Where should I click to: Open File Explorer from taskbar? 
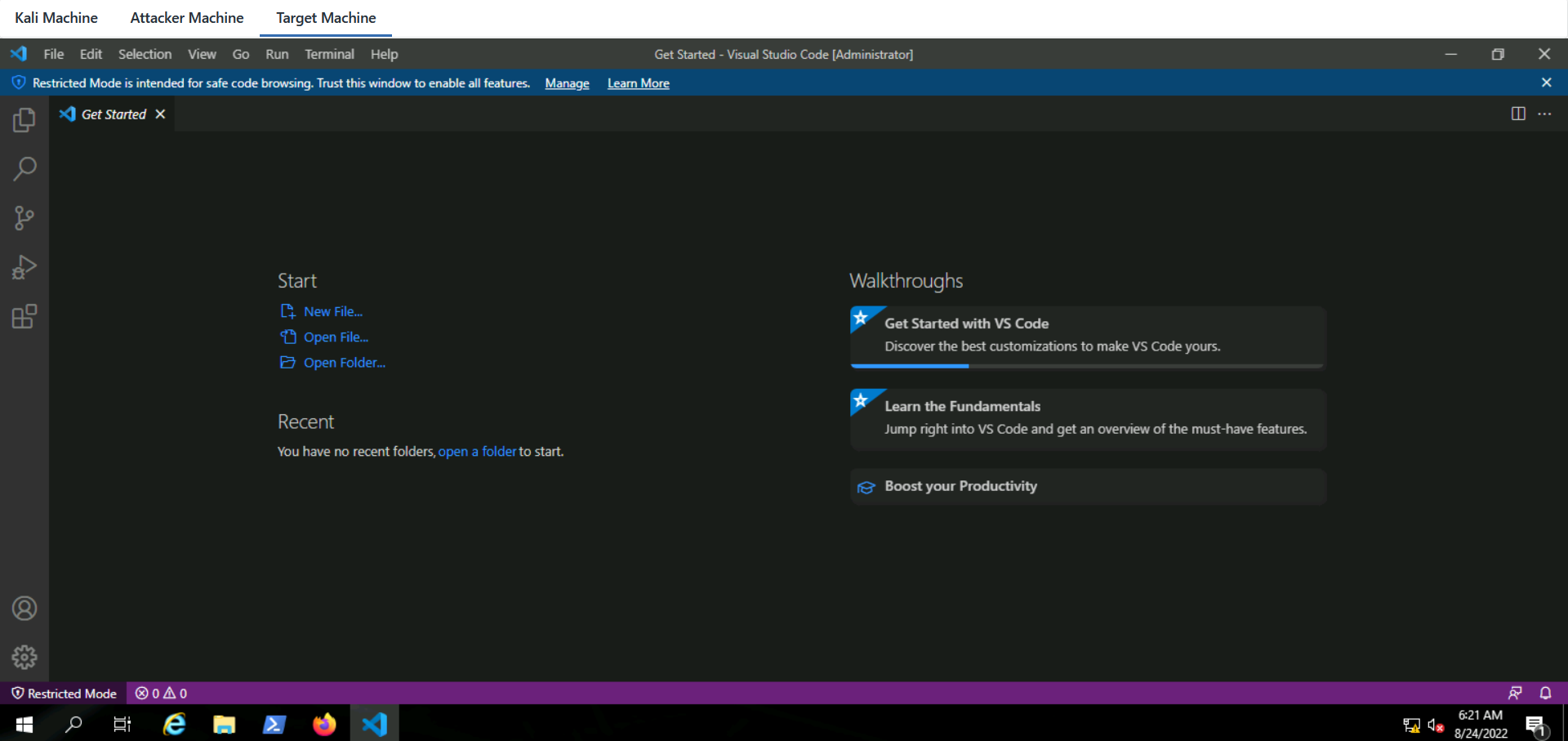[x=225, y=724]
